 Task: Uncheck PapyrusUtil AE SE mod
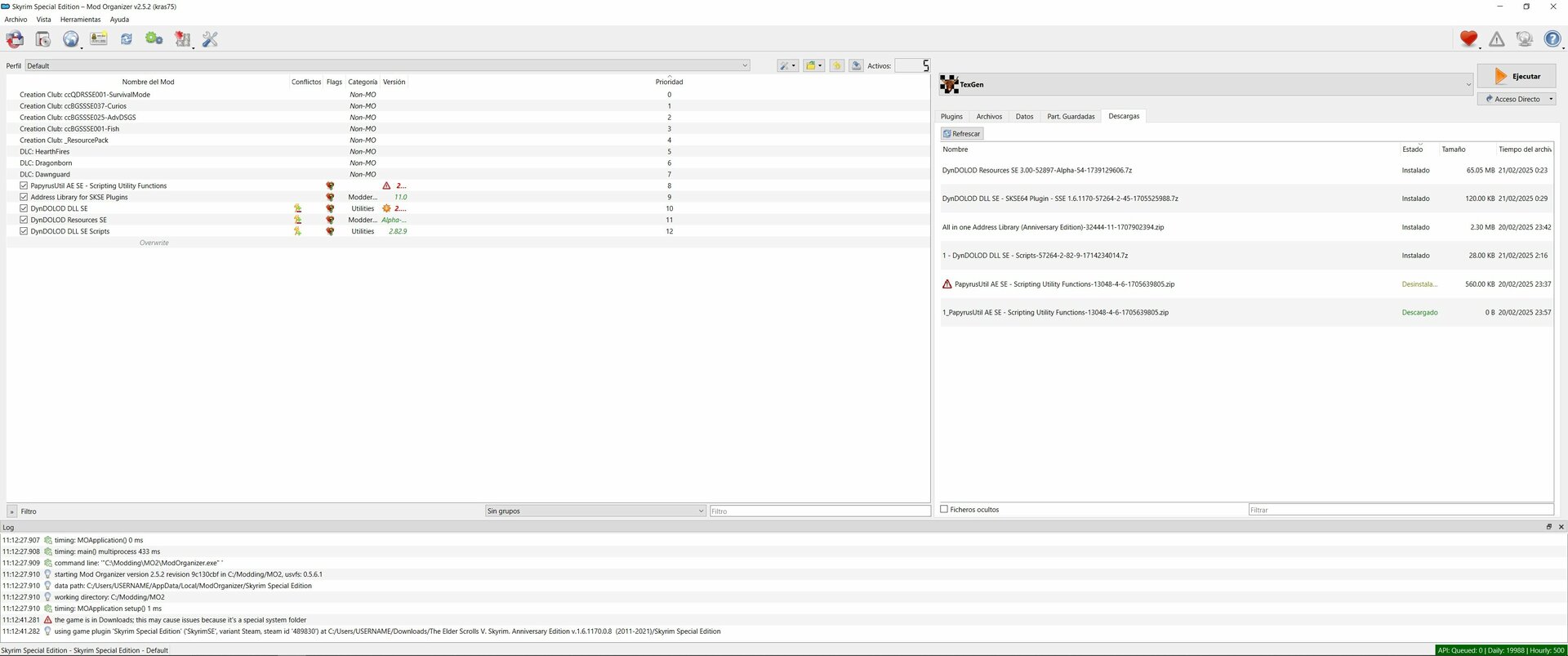click(24, 185)
